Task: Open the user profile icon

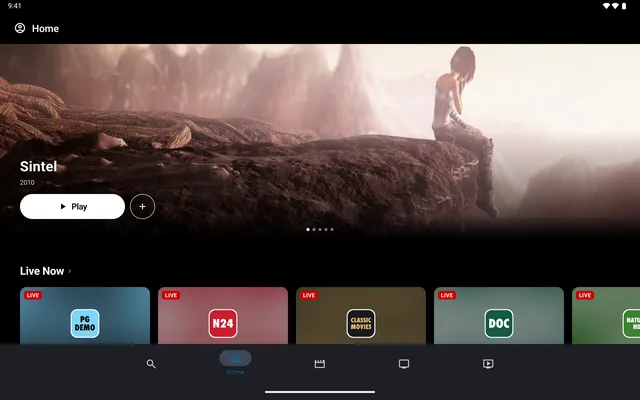Action: pyautogui.click(x=20, y=28)
